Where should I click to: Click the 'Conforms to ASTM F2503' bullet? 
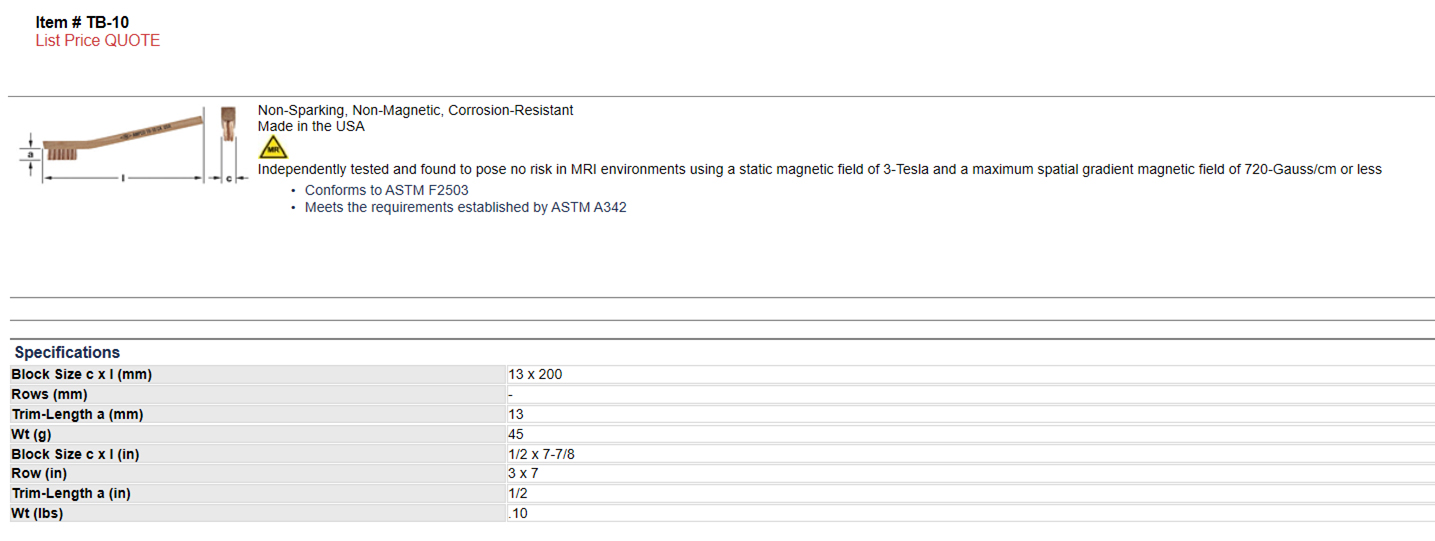386,190
